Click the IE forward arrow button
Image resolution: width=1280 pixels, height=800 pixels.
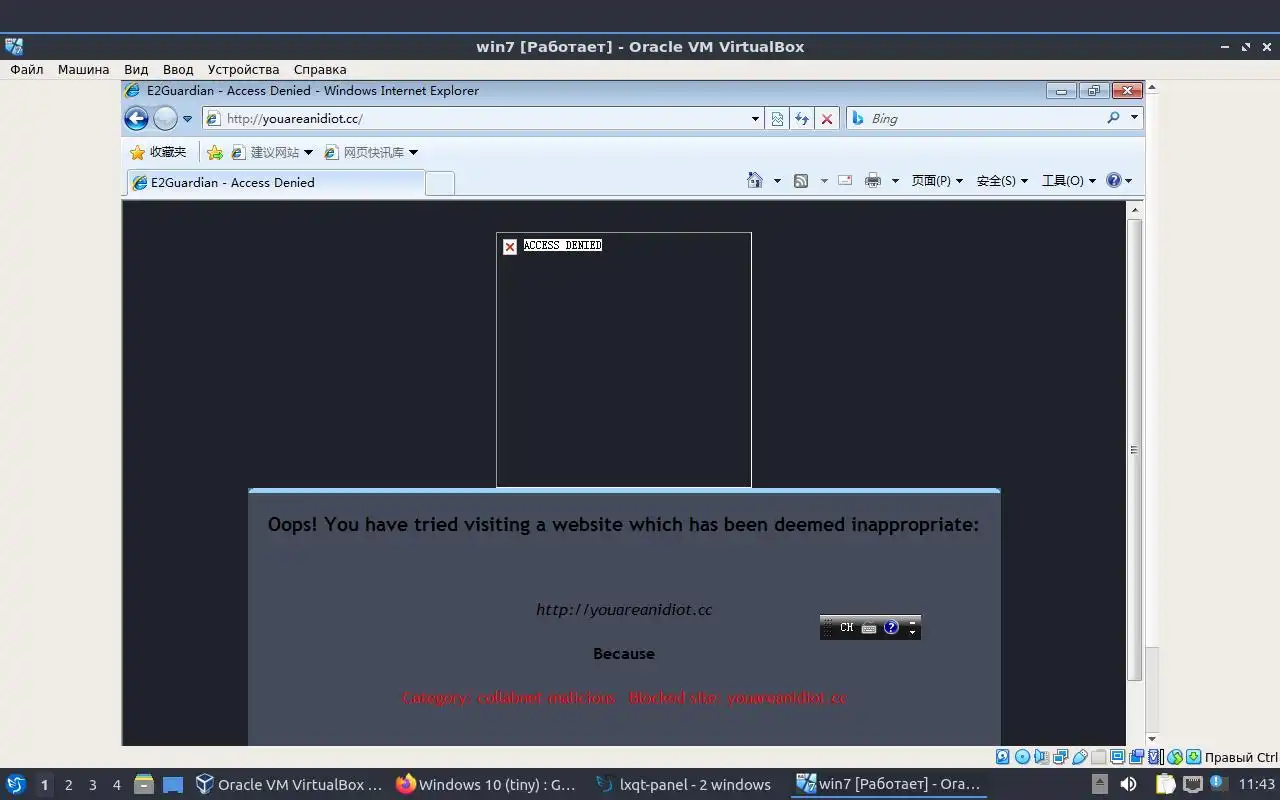point(165,118)
